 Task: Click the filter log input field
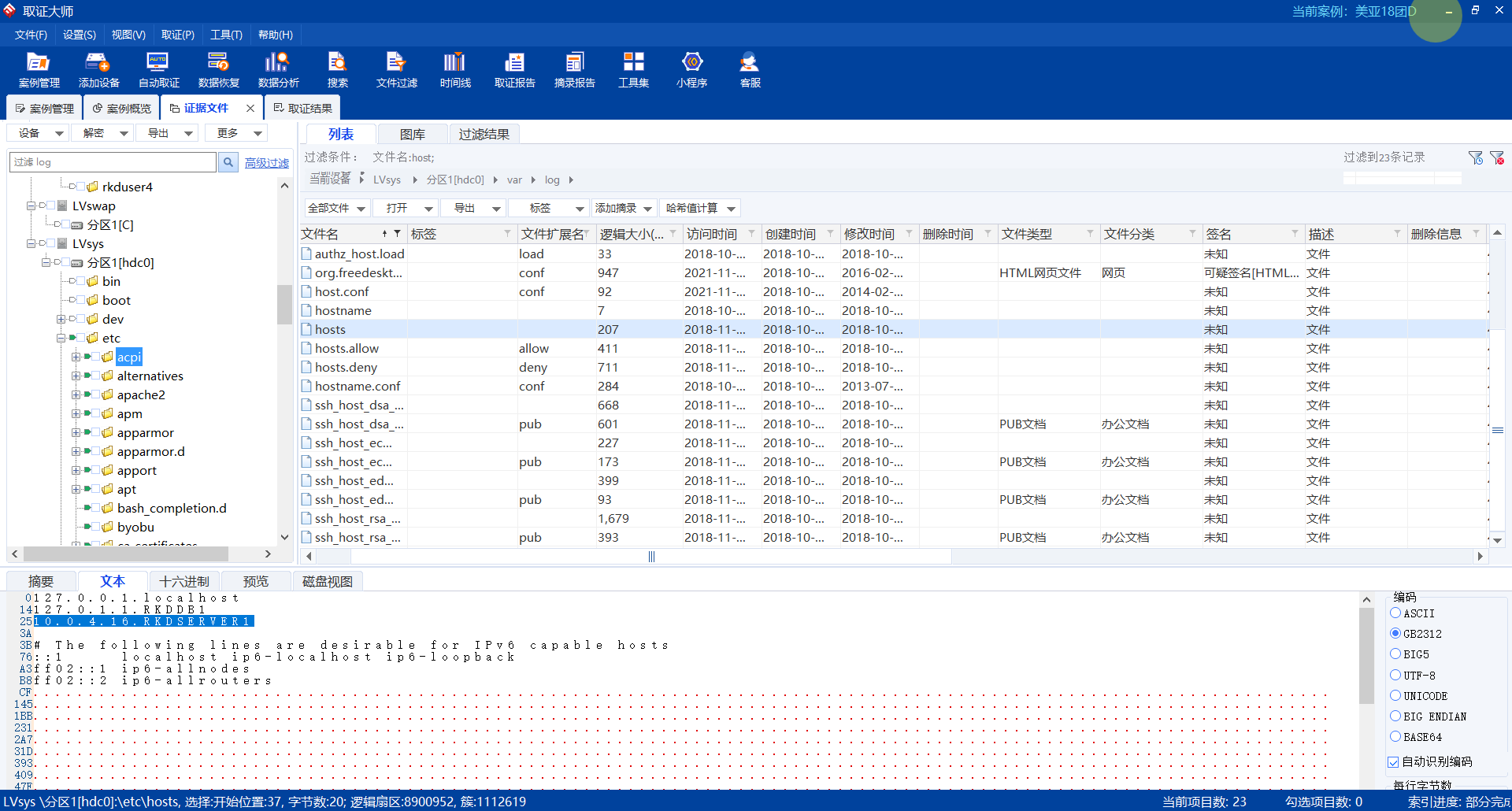click(x=113, y=162)
